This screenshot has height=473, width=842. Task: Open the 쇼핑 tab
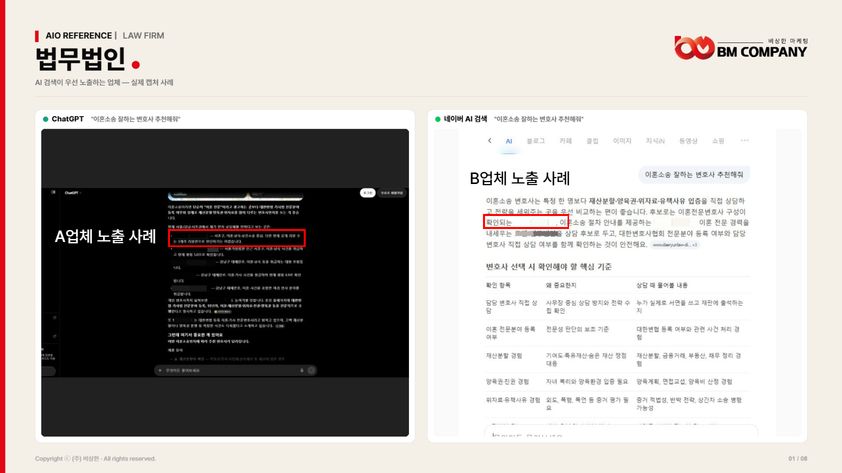[718, 141]
